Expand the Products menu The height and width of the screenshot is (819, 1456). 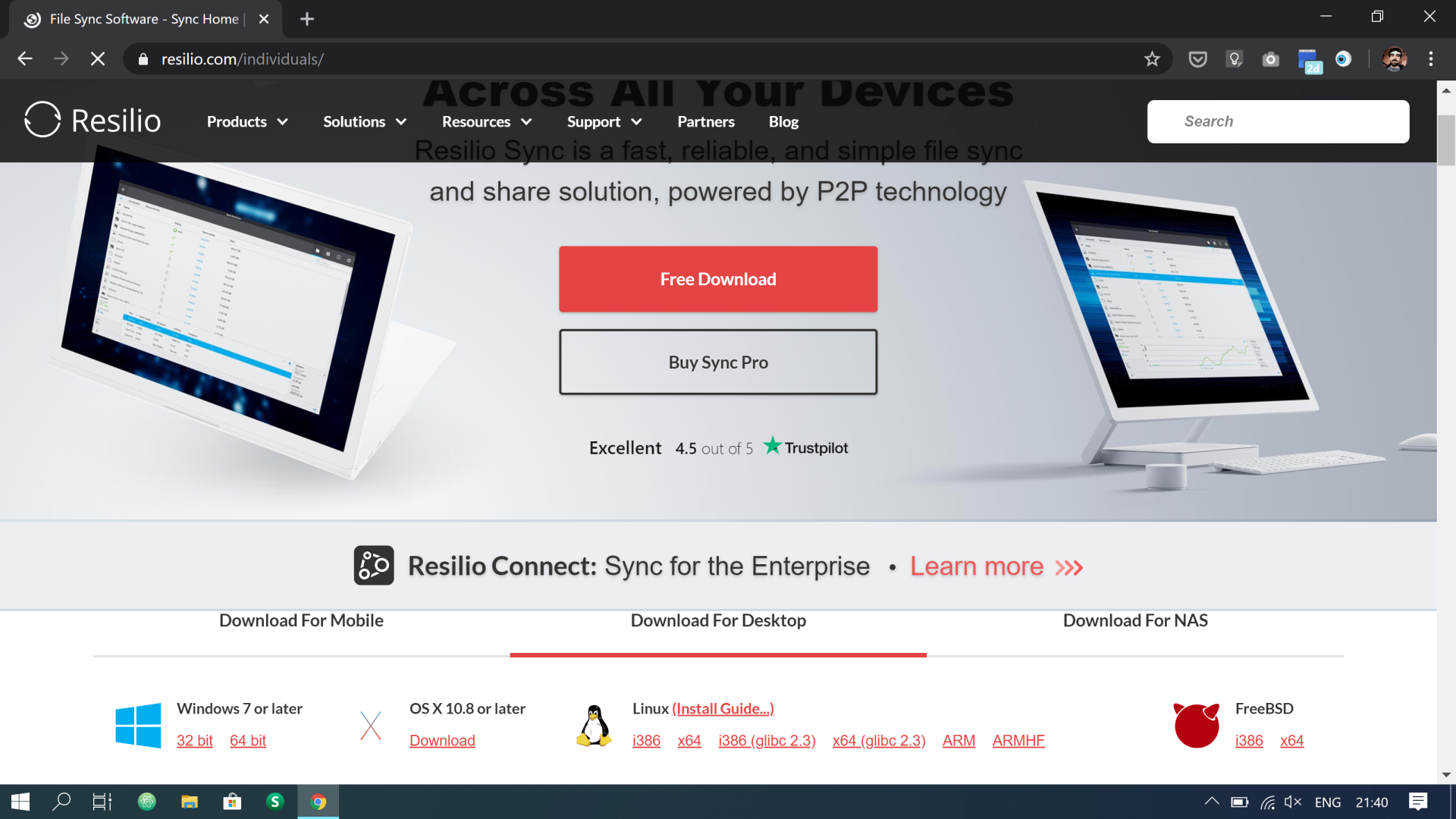coord(247,122)
